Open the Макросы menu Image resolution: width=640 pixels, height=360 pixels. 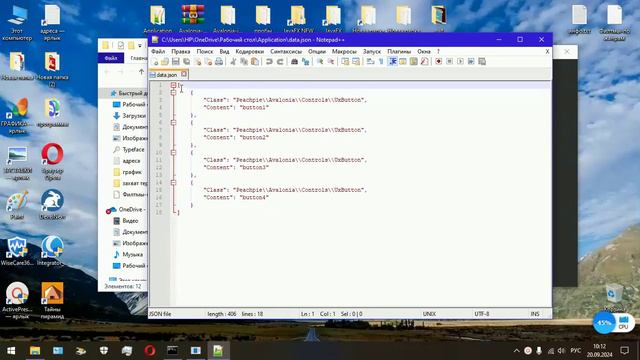[x=344, y=51]
